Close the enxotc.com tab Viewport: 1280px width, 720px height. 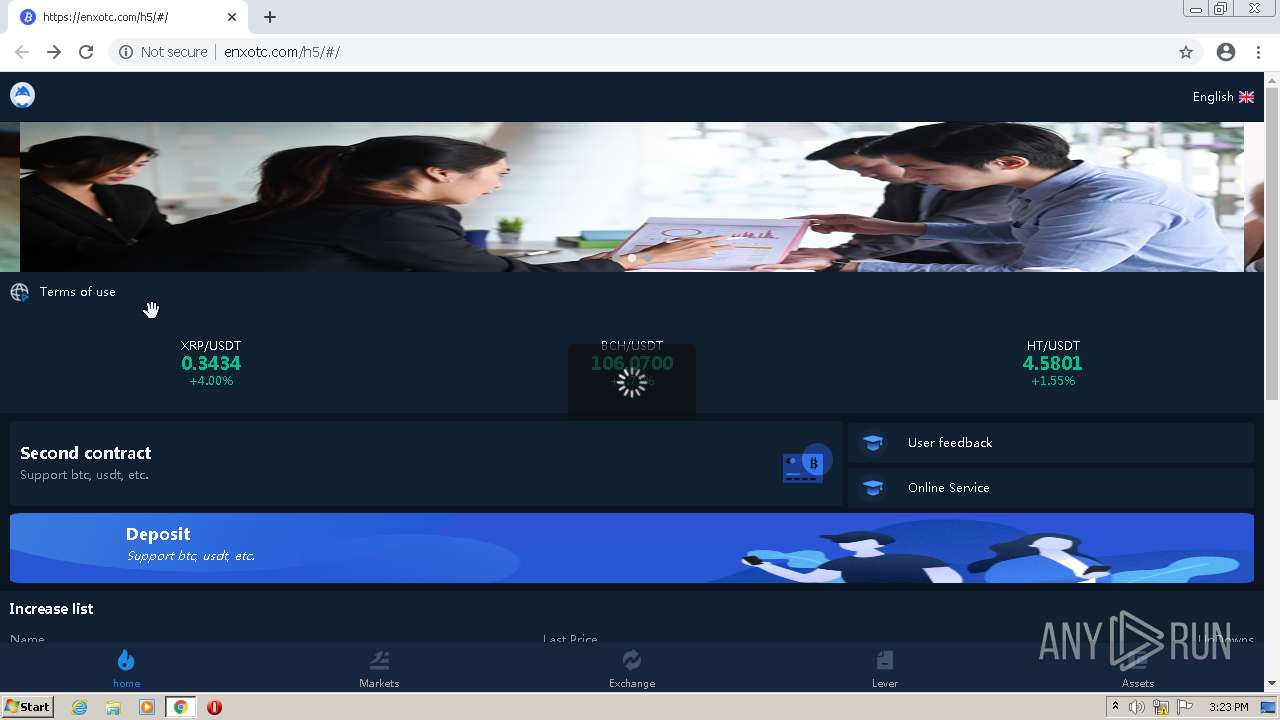pos(232,17)
